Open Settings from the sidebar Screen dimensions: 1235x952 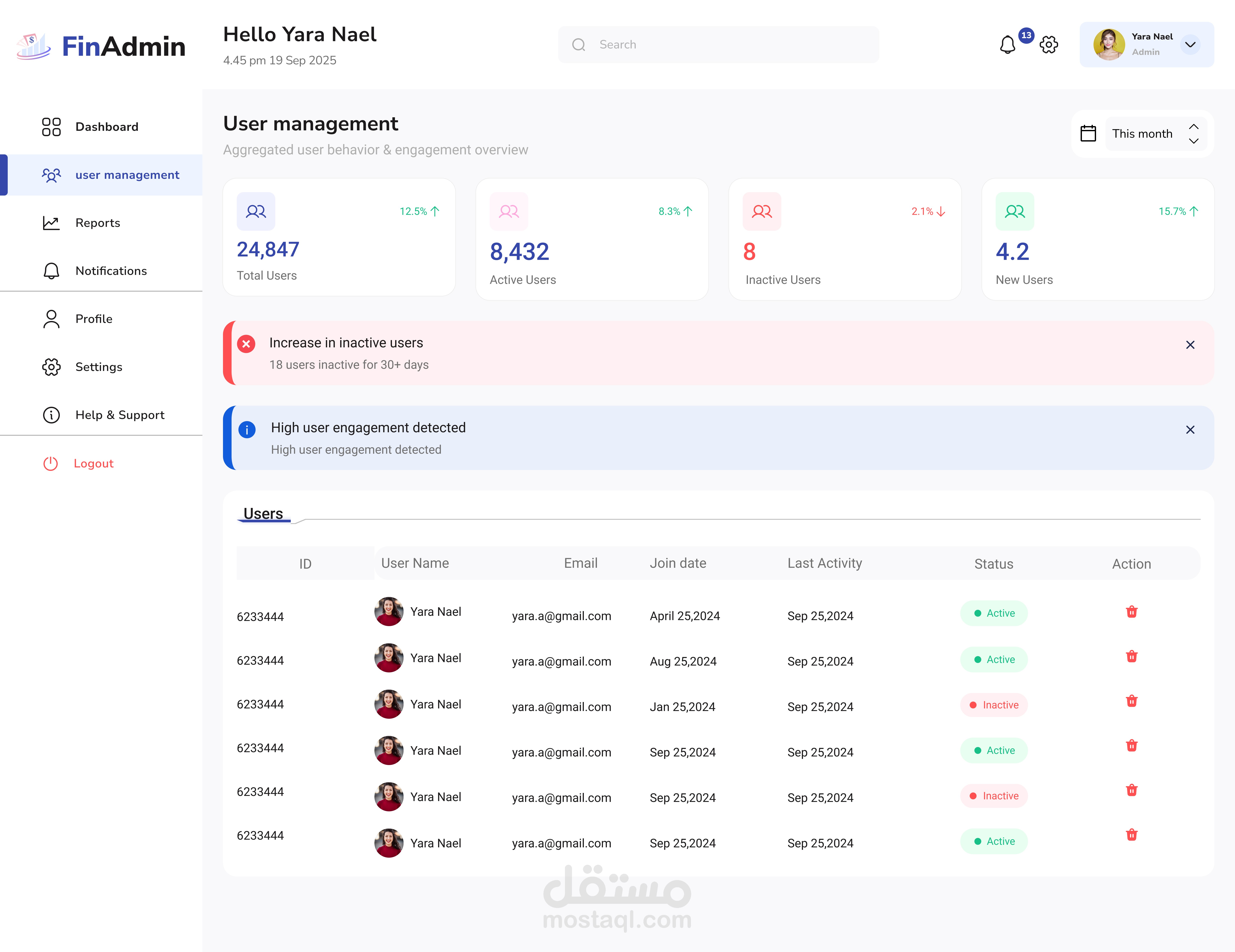click(101, 367)
